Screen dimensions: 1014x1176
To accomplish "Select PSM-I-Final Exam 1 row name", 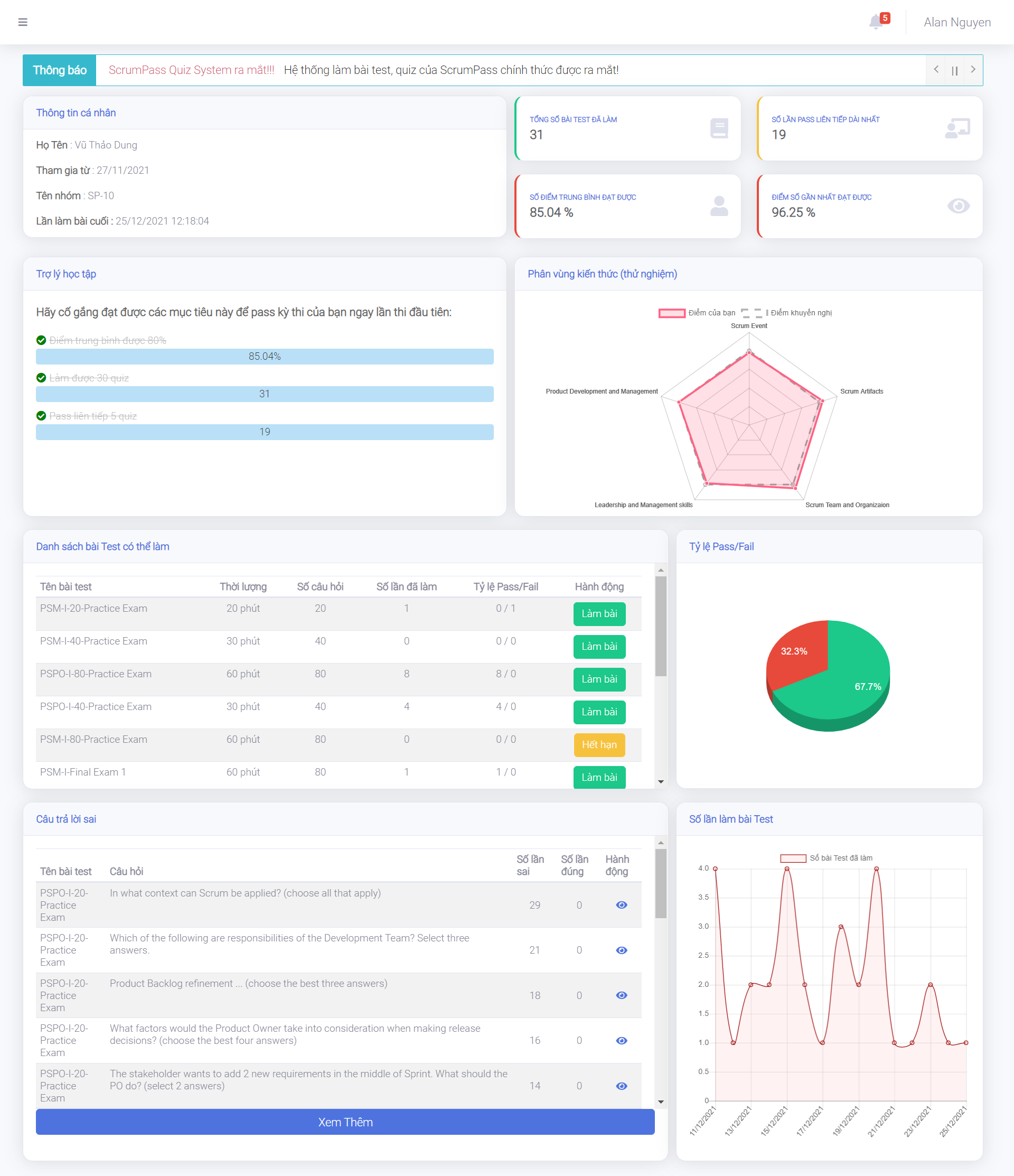I will click(x=83, y=772).
